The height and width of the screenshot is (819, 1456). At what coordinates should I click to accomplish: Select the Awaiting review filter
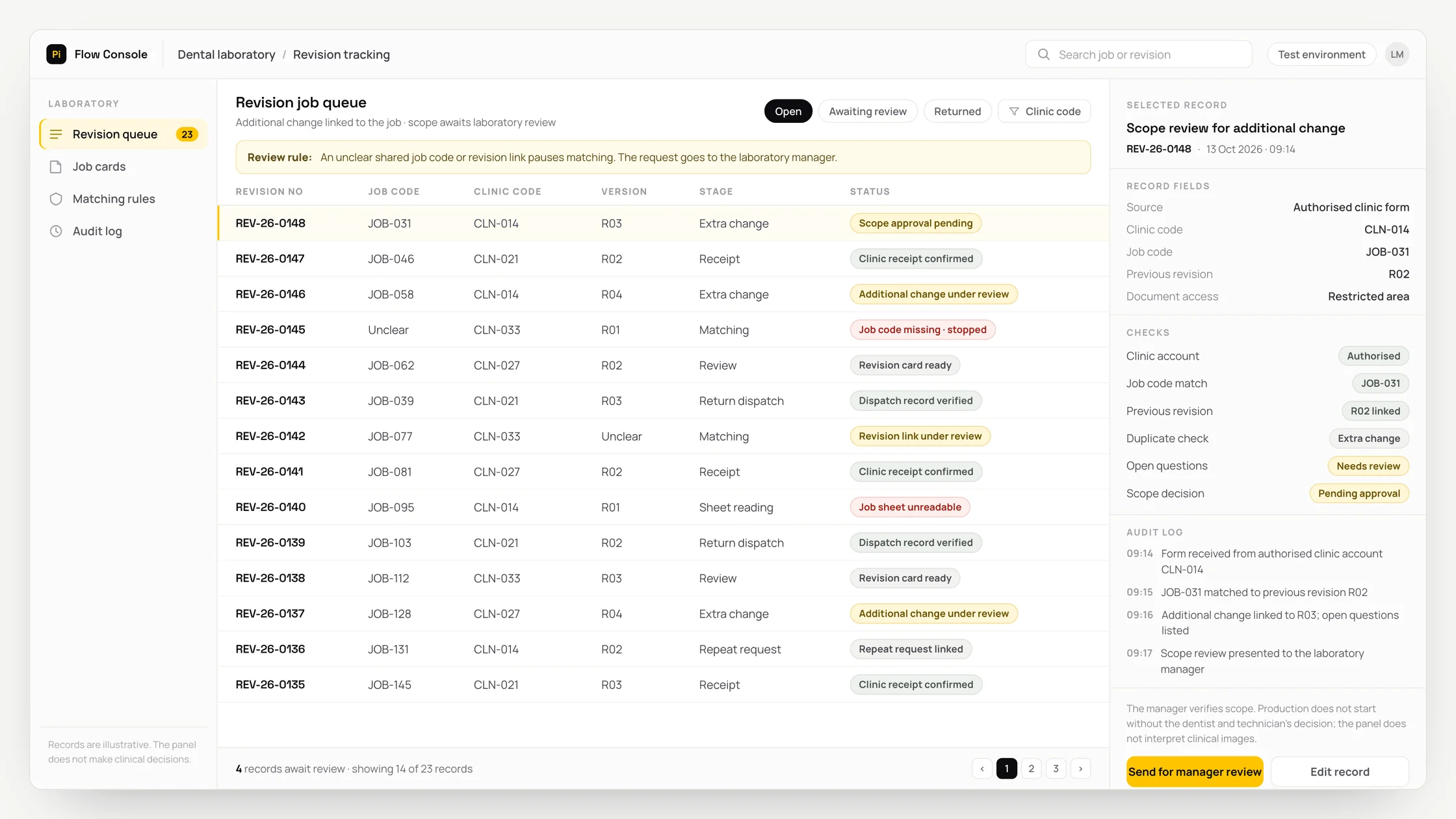(868, 111)
